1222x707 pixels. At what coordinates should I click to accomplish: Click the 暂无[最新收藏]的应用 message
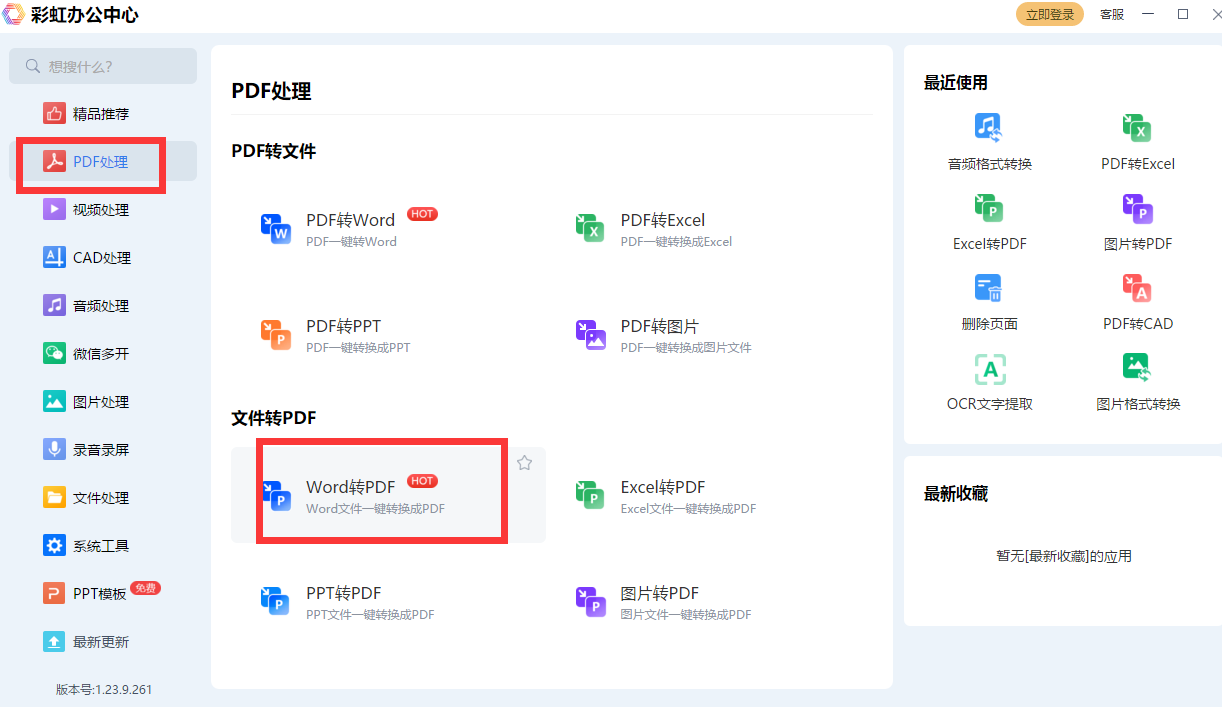(1064, 556)
